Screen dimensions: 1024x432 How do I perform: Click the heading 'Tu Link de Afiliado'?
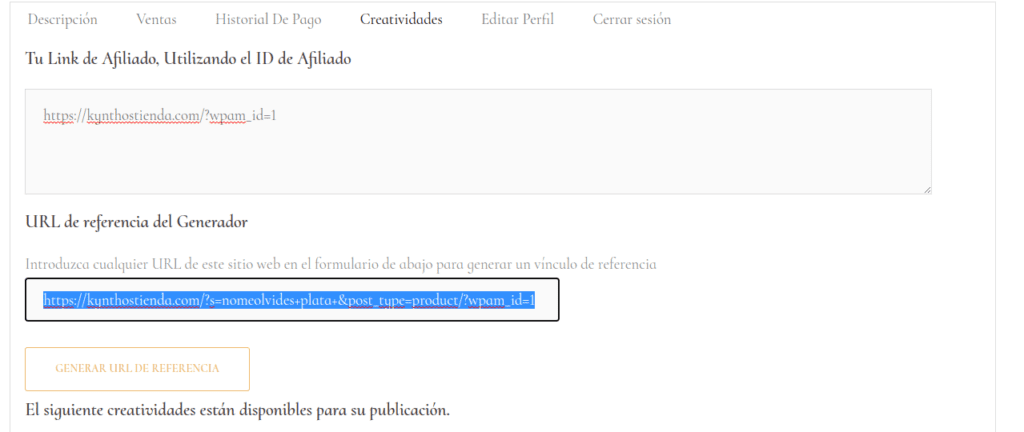[188, 58]
